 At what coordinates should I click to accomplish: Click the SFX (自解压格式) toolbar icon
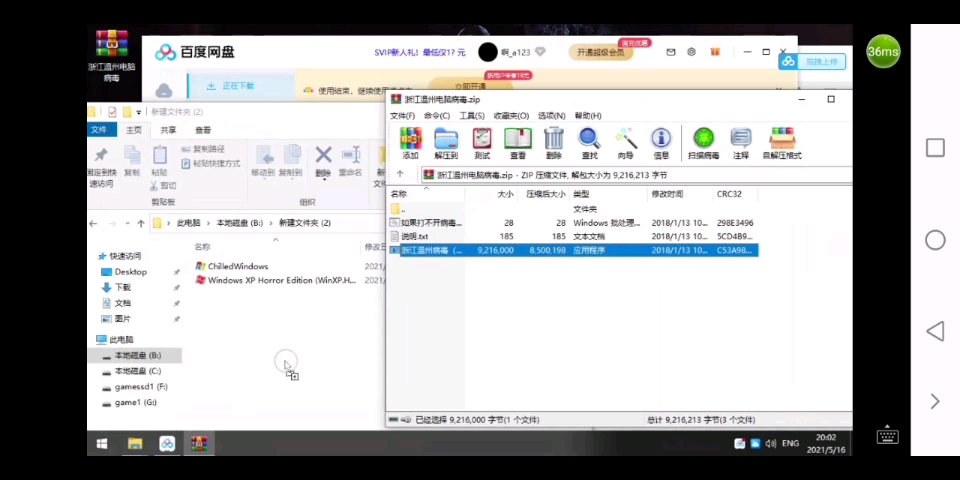782,143
